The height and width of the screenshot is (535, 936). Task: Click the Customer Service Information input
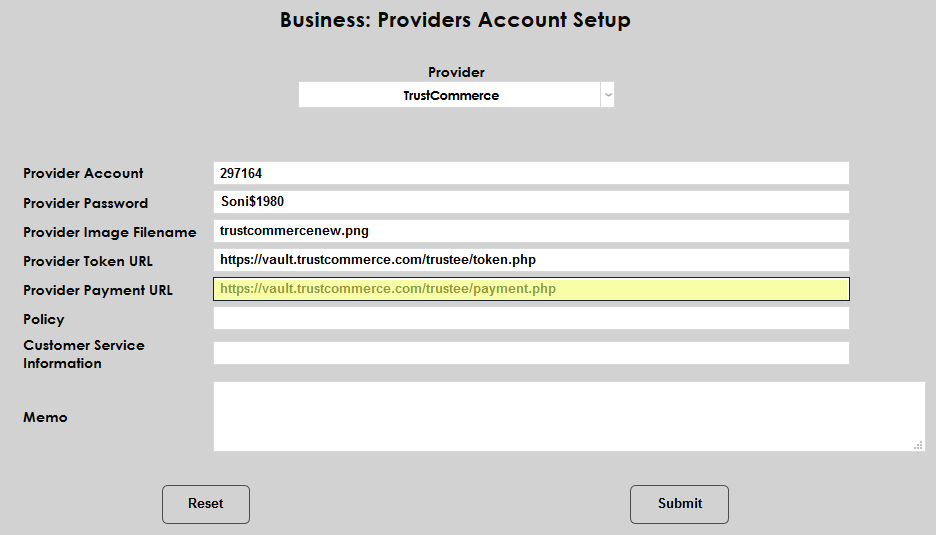click(x=531, y=353)
